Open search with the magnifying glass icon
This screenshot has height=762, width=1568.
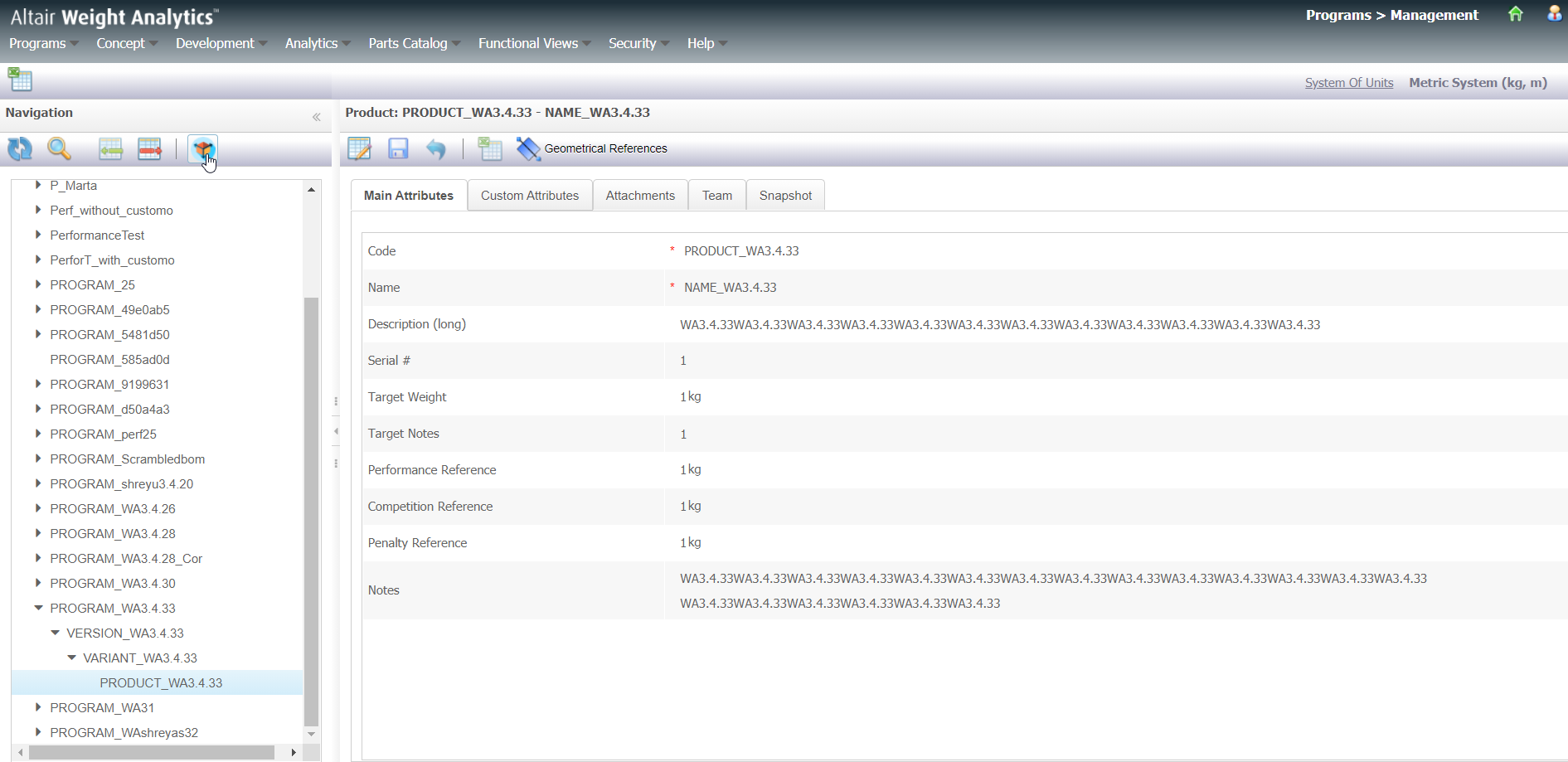(59, 149)
